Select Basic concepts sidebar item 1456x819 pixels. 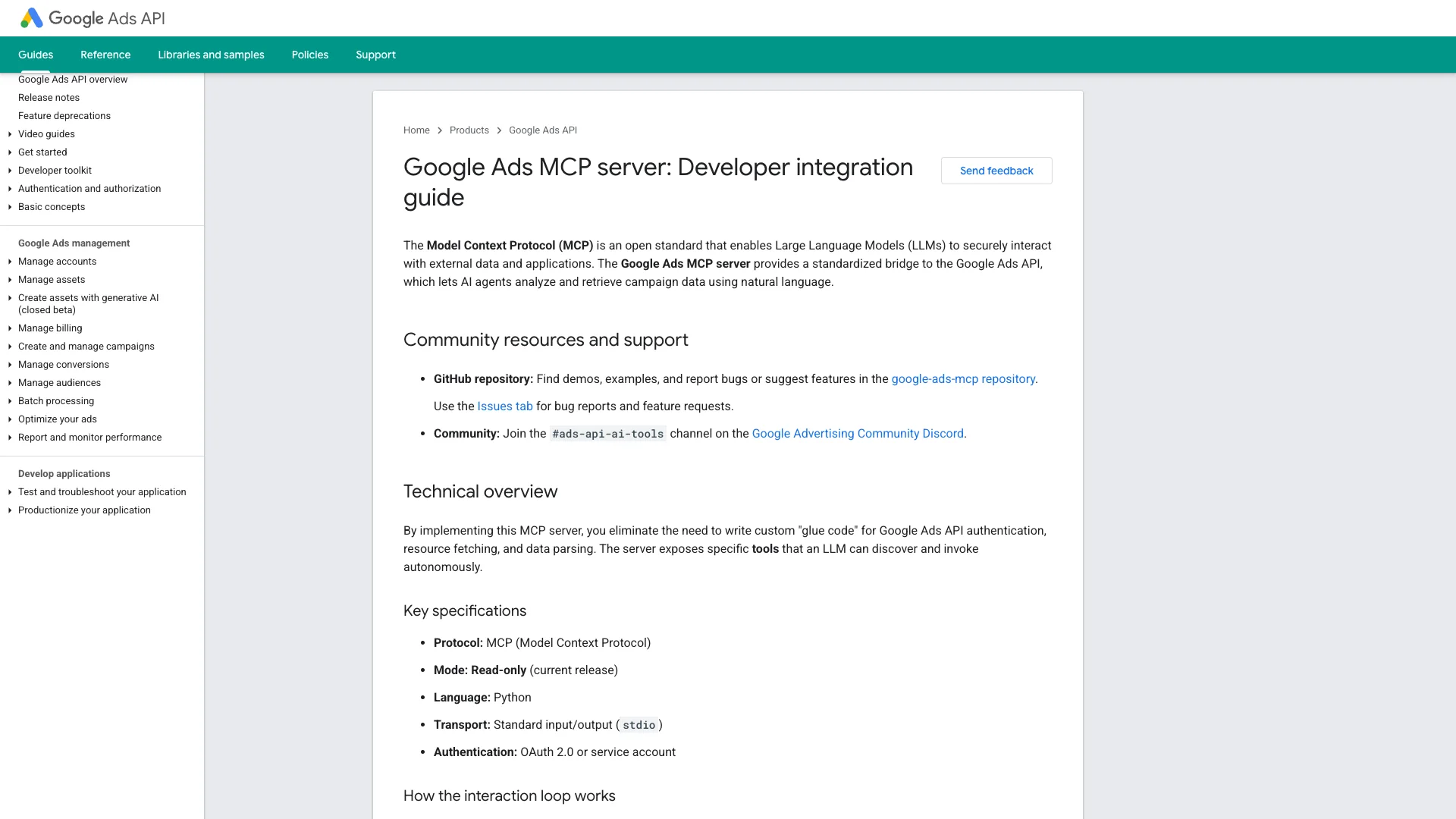[x=52, y=207]
